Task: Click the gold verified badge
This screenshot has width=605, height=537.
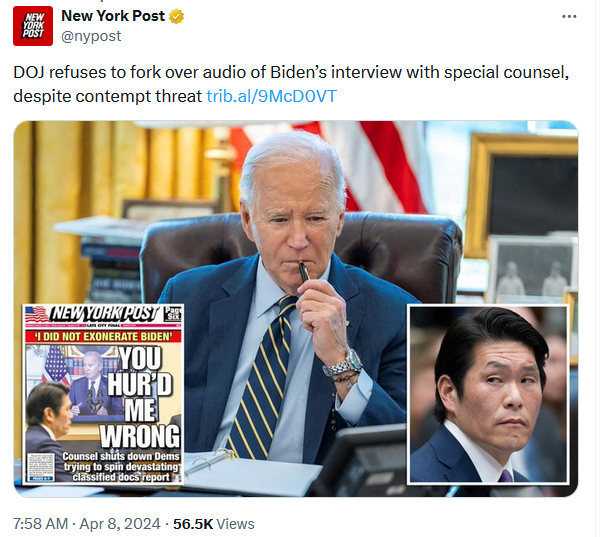Action: 177,17
